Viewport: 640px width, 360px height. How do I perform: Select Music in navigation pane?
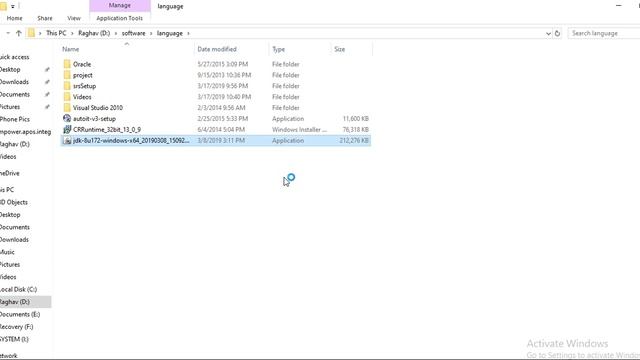pyautogui.click(x=7, y=252)
